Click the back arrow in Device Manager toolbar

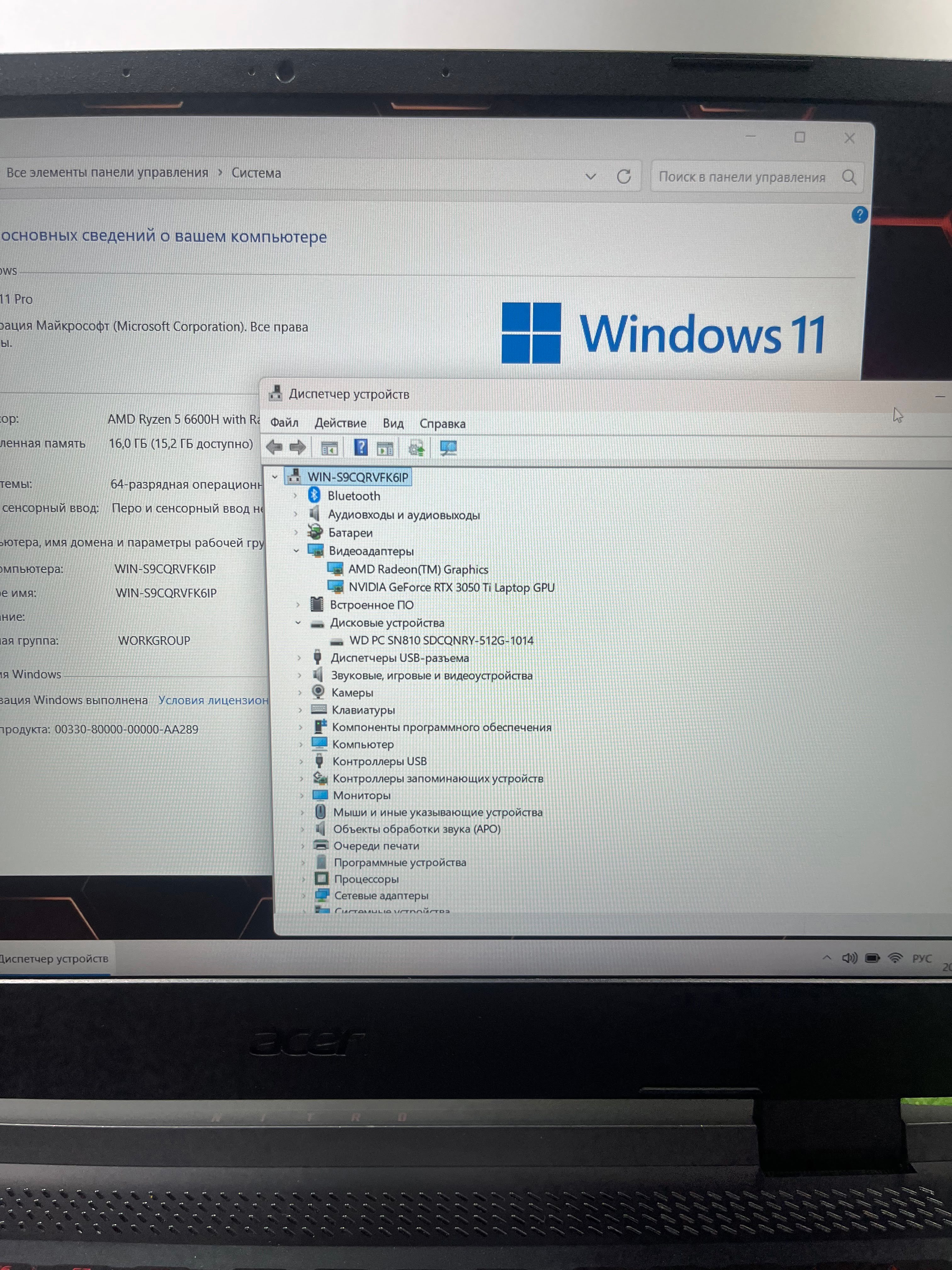point(274,447)
